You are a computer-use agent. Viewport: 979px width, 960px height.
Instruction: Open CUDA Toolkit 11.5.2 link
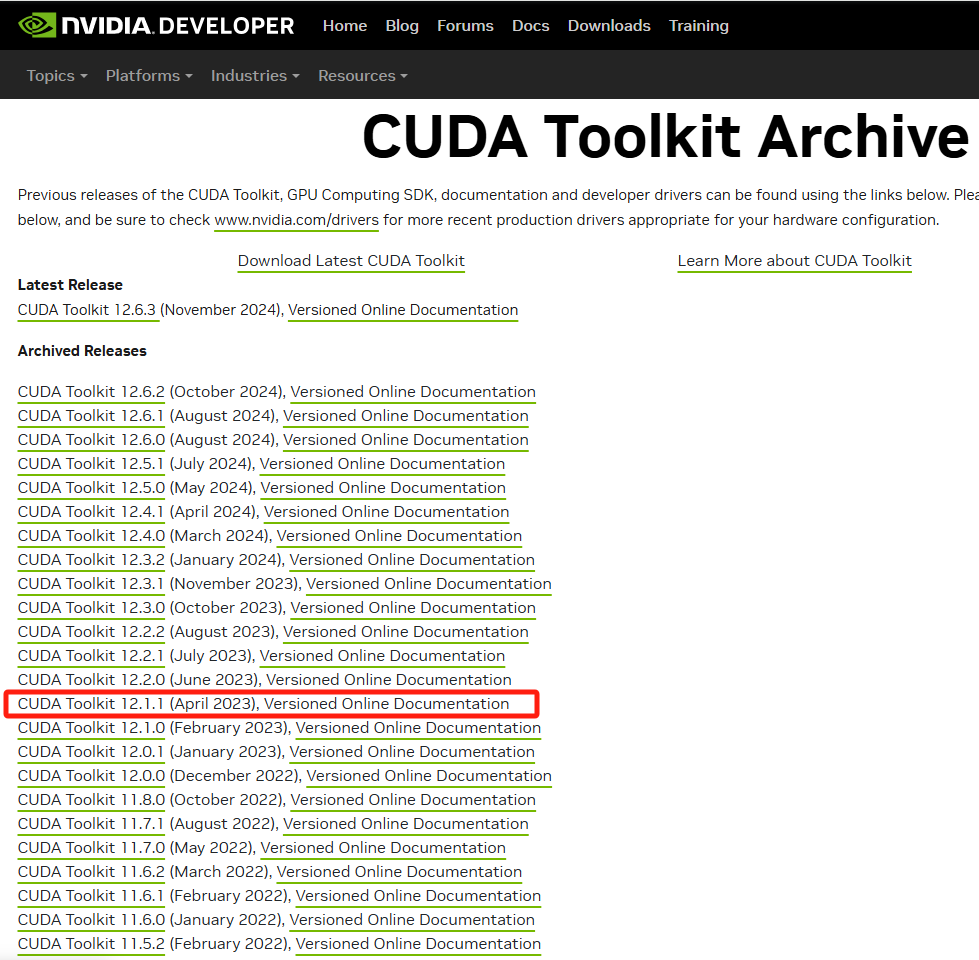point(91,944)
